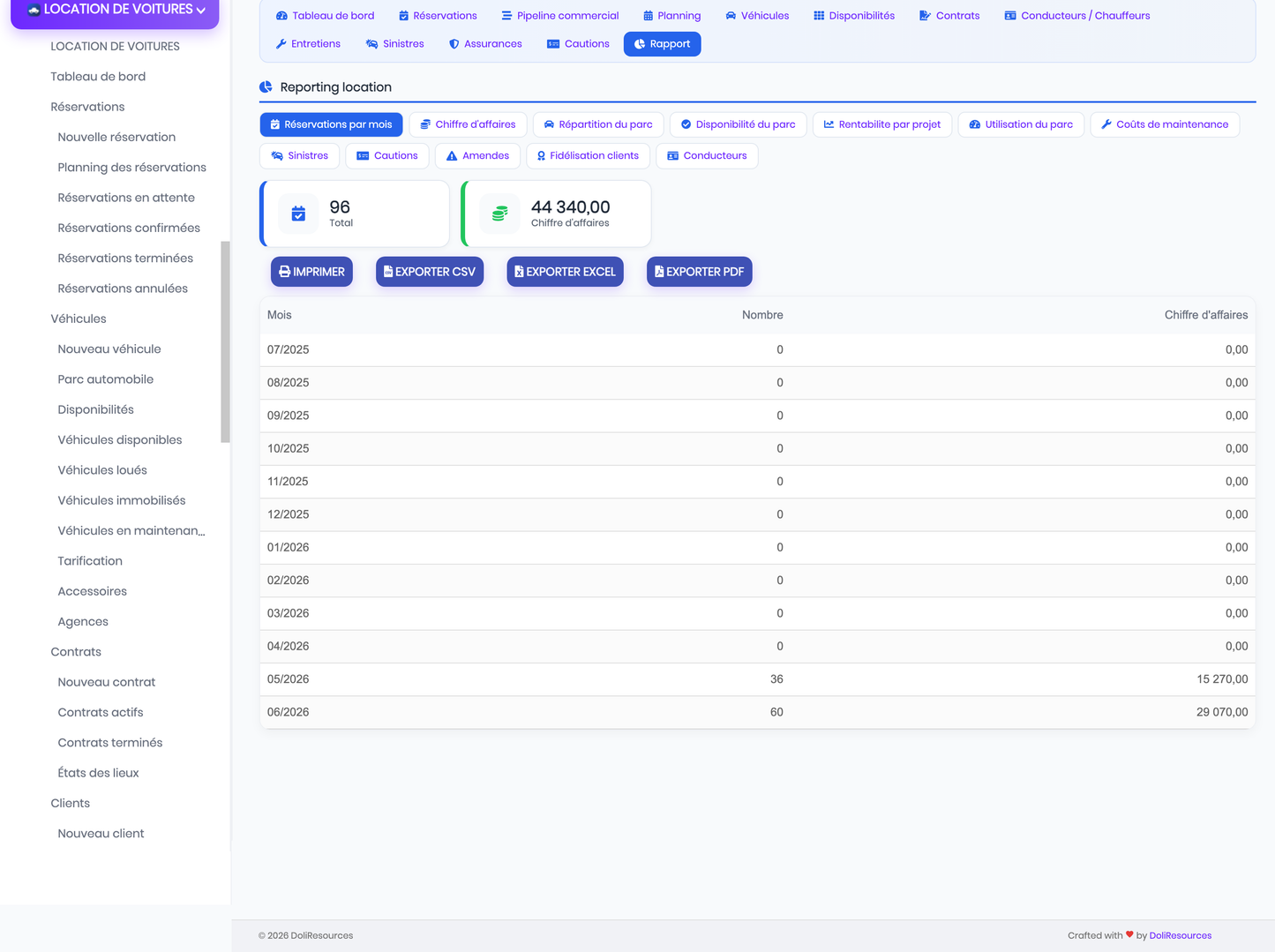This screenshot has height=952, width=1275.
Task: Open the Rentabilite par projet report
Action: [x=882, y=124]
